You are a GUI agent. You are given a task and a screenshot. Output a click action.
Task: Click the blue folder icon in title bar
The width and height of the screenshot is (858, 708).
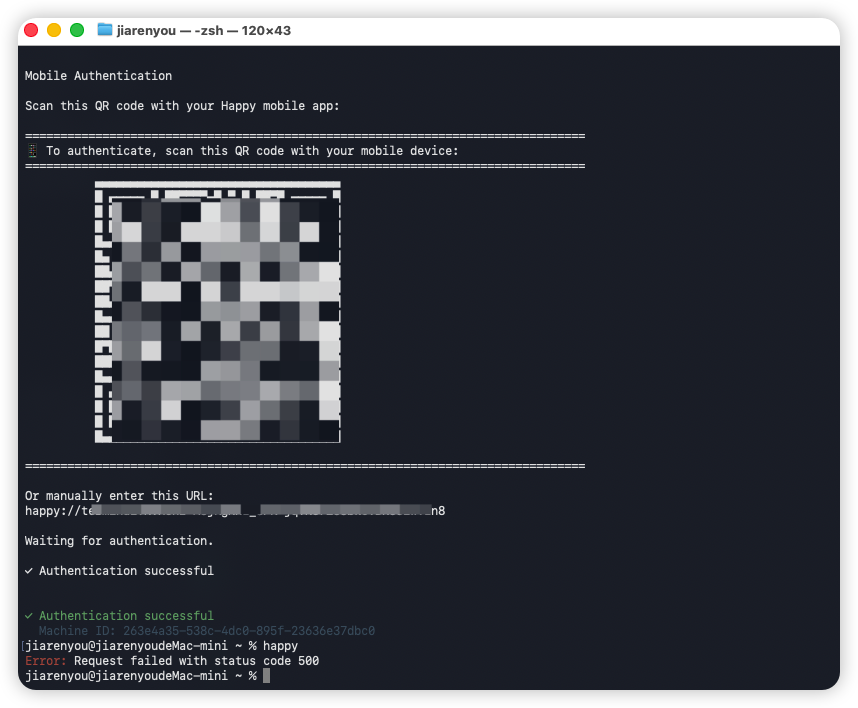tap(105, 30)
